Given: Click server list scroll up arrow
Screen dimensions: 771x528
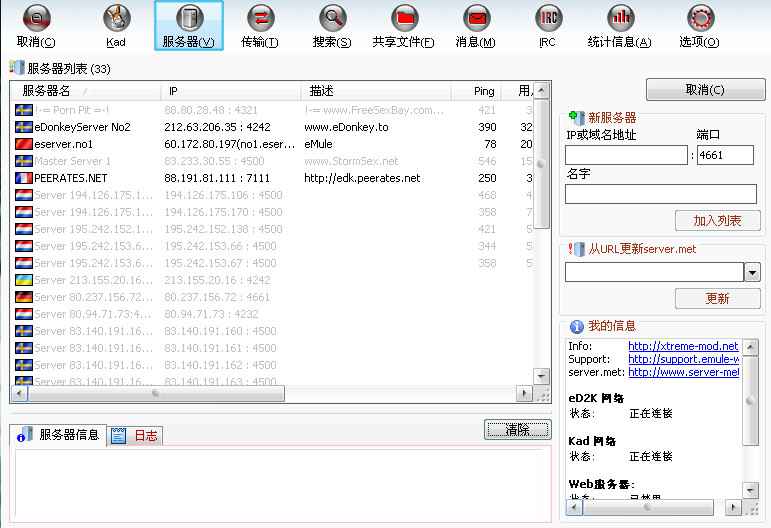Looking at the screenshot, I should [x=541, y=91].
